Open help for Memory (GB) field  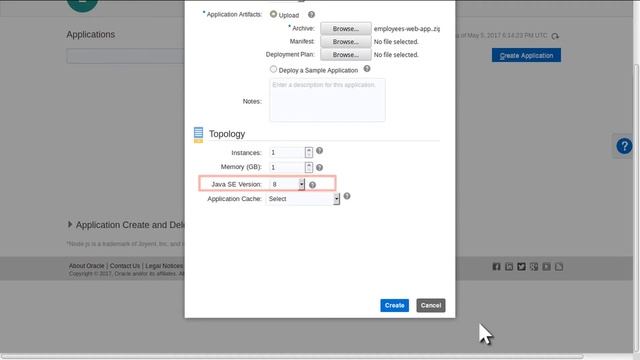(320, 167)
